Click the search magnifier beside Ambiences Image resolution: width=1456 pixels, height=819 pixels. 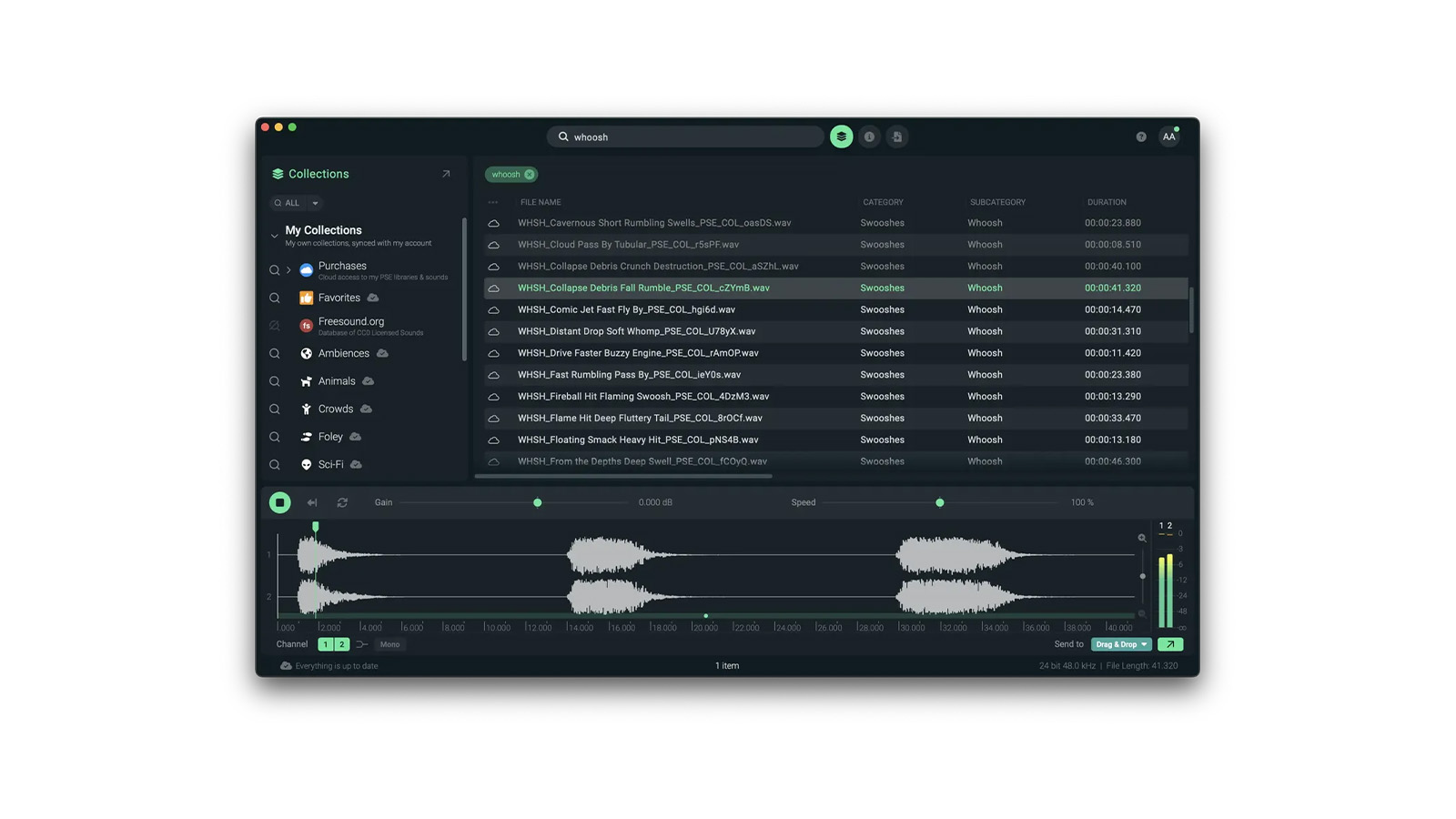[x=274, y=353]
